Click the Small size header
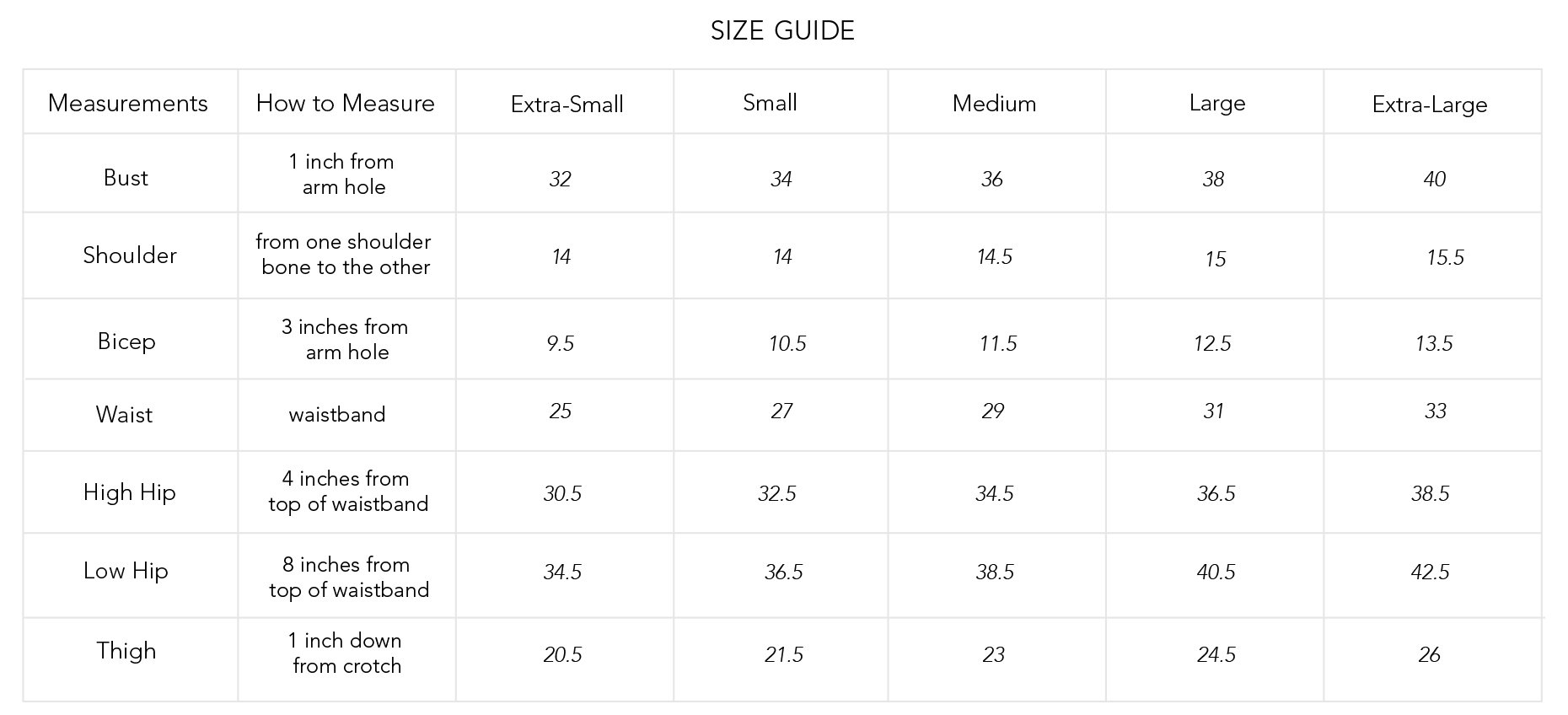Screen dimensions: 1568x715 coord(770,103)
